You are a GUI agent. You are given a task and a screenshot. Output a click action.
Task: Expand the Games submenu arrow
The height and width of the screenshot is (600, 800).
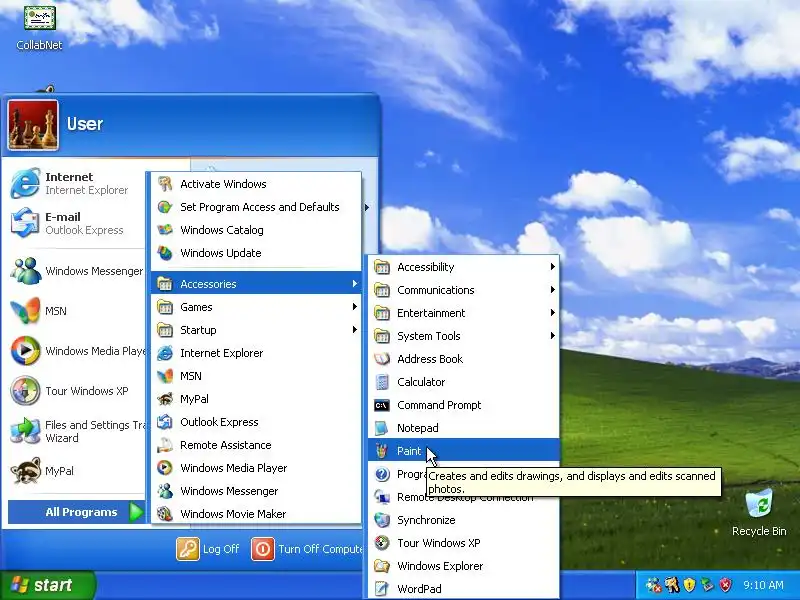coord(355,307)
